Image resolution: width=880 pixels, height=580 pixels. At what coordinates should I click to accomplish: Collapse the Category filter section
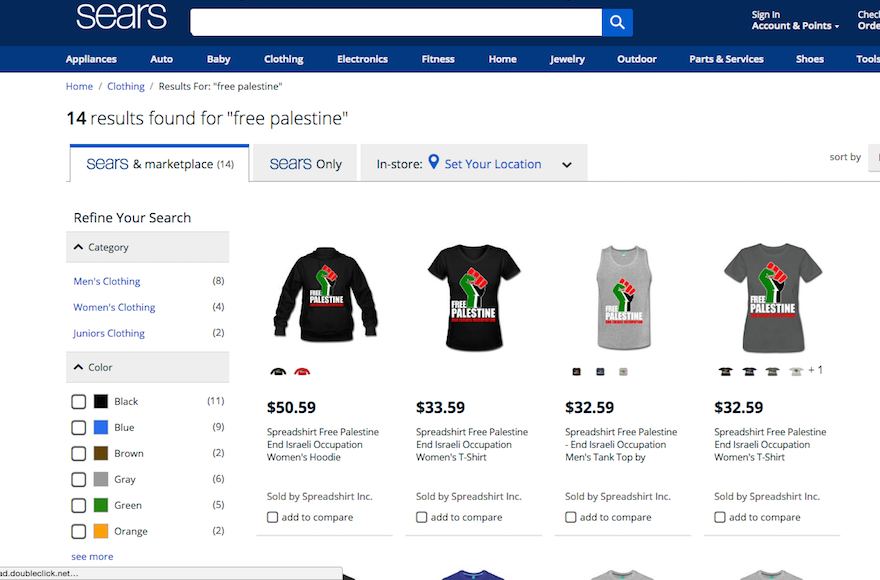click(78, 247)
